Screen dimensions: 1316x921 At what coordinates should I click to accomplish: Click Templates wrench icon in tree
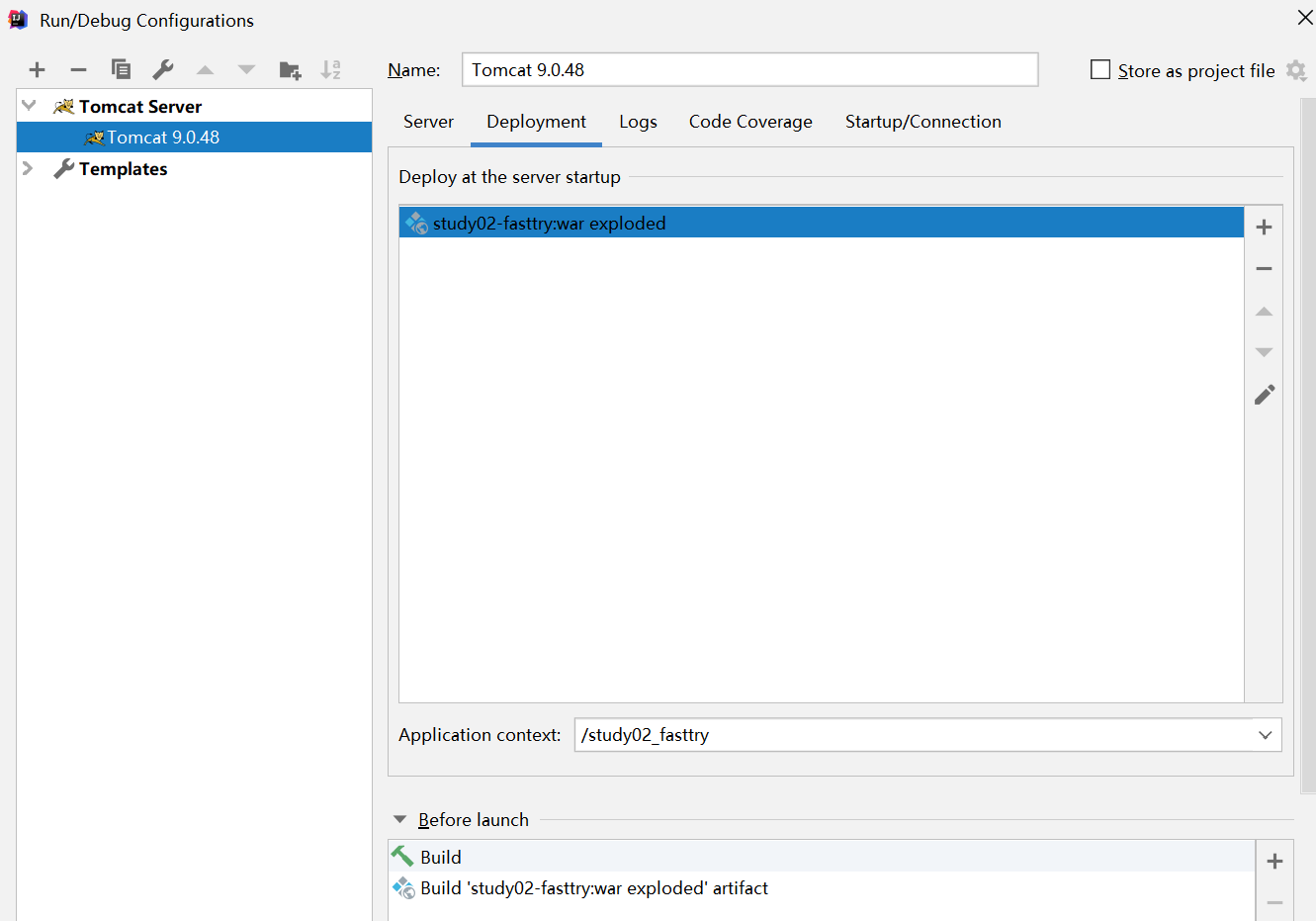click(64, 168)
